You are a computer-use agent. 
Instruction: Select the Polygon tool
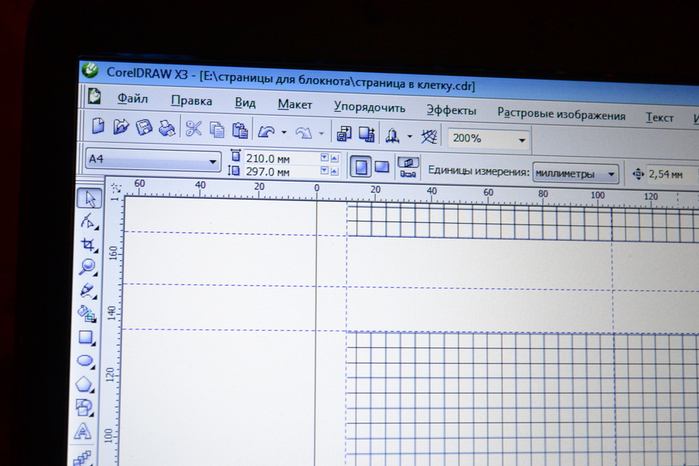coord(84,384)
